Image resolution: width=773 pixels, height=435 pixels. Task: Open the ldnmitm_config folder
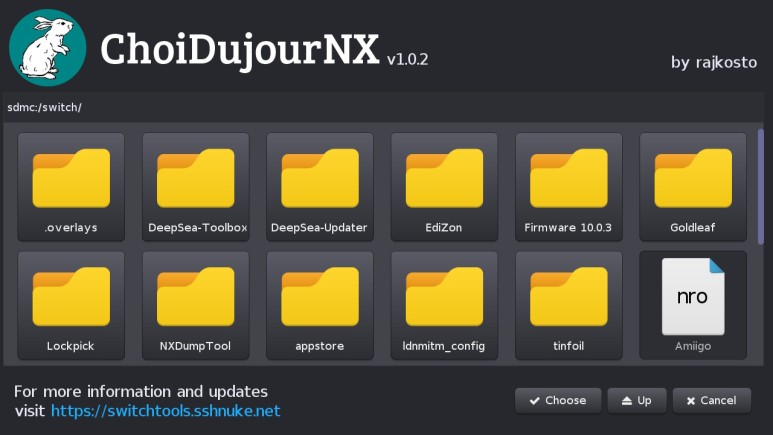(x=444, y=305)
